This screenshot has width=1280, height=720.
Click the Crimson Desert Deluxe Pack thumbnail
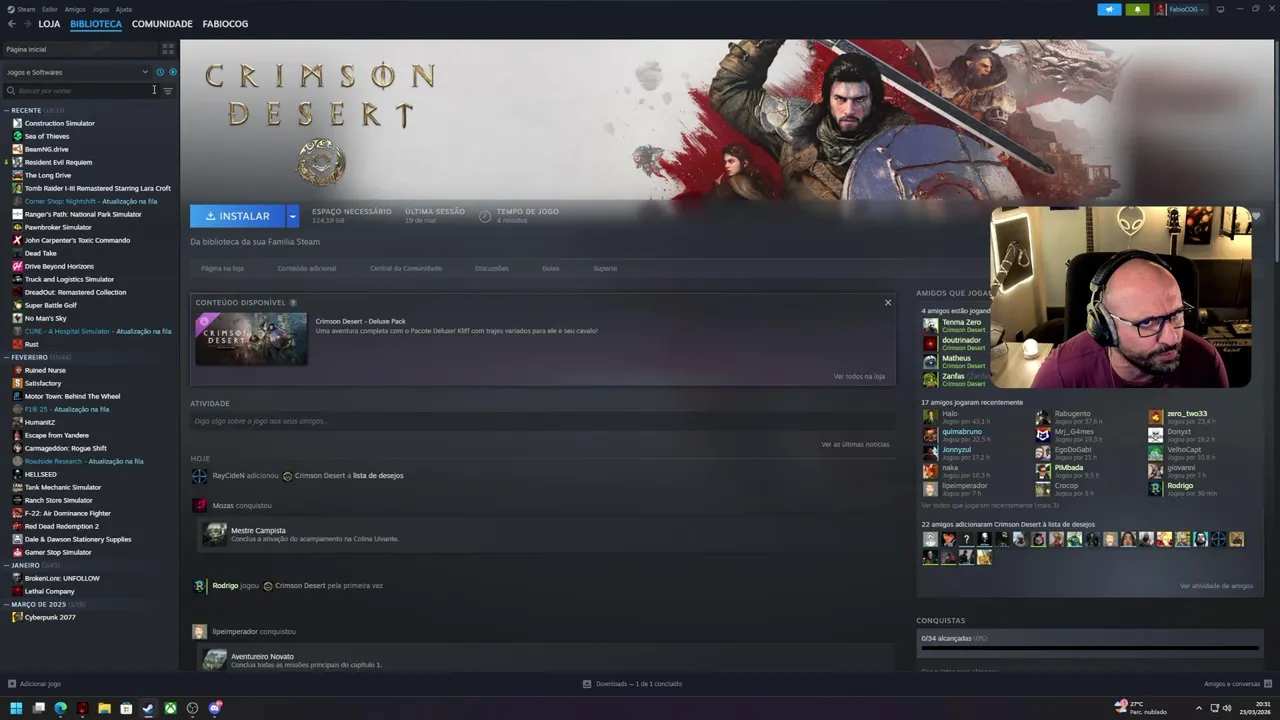click(x=251, y=339)
